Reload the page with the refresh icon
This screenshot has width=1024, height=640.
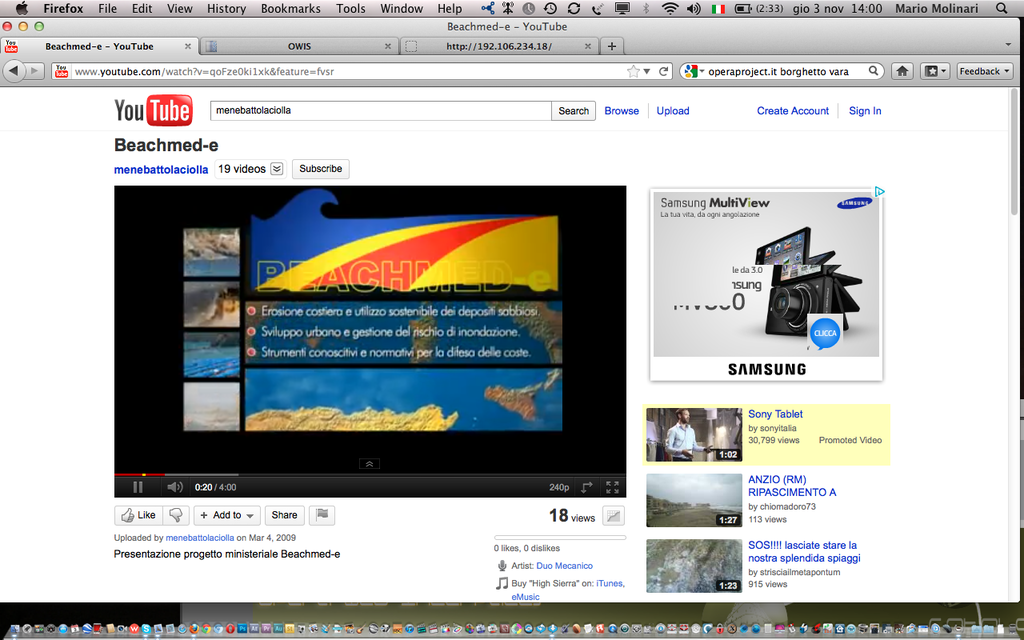663,71
